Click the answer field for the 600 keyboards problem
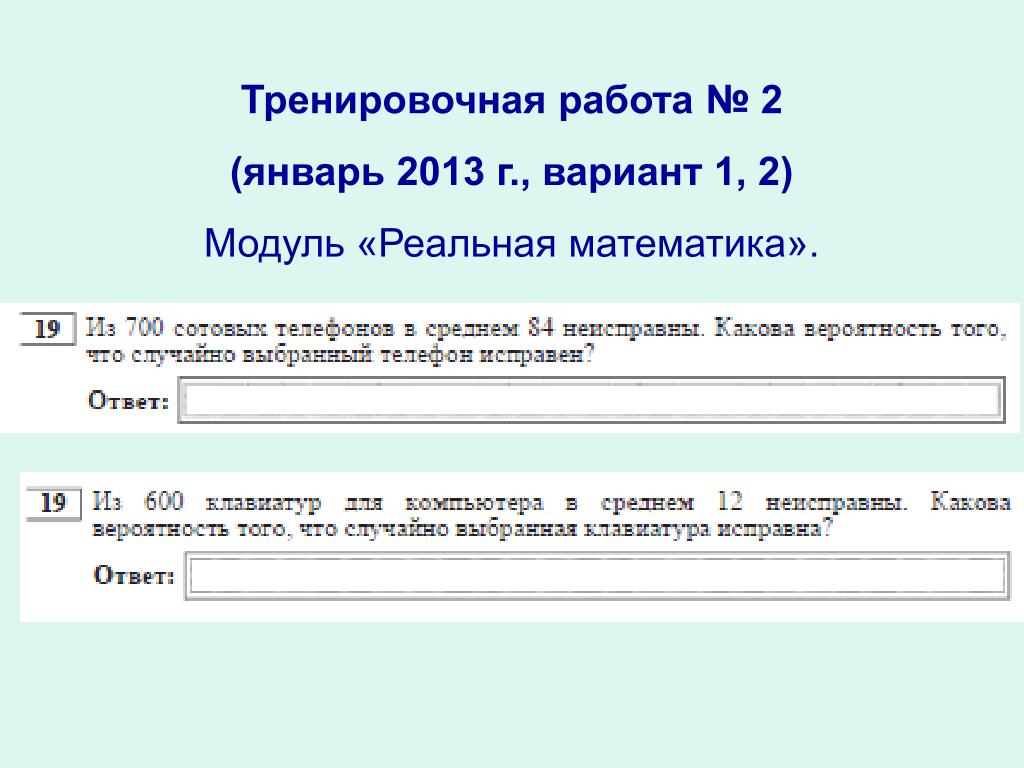 click(598, 575)
